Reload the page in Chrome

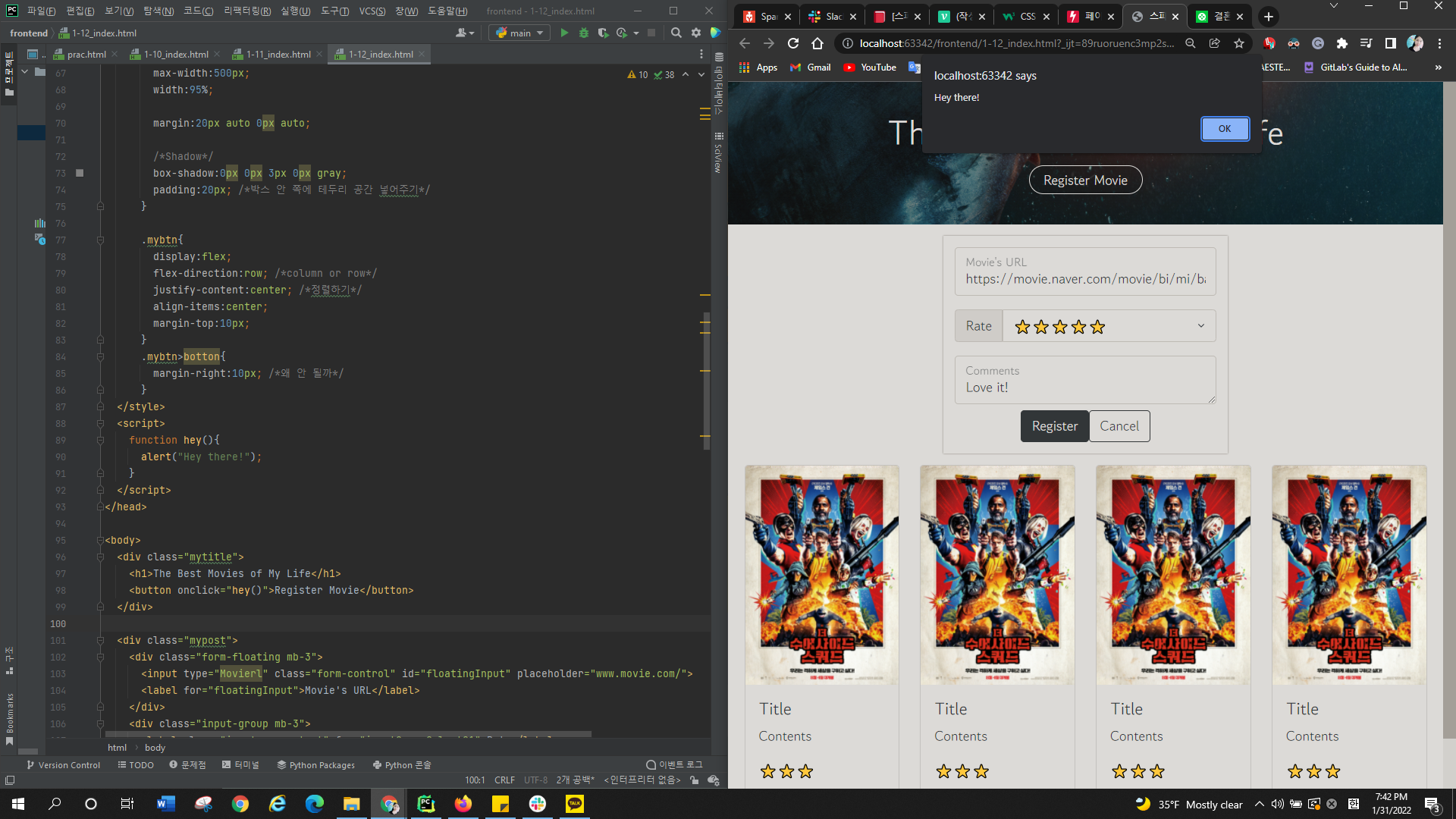coord(793,43)
